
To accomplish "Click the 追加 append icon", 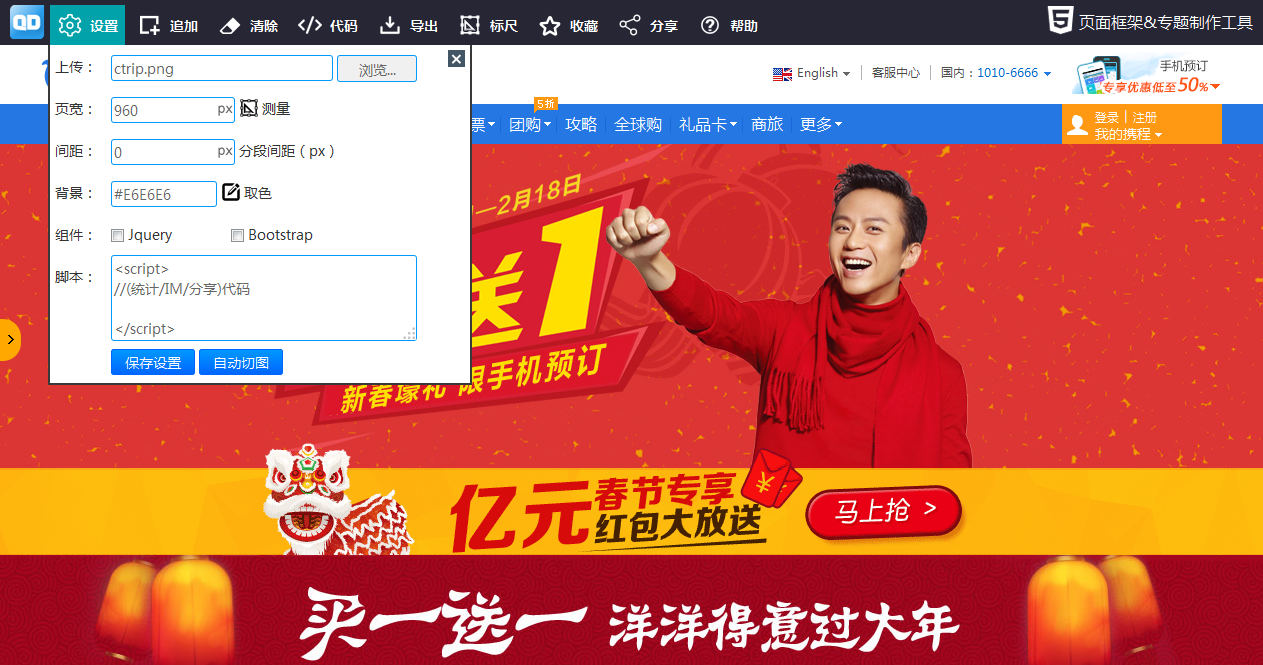I will [x=150, y=26].
